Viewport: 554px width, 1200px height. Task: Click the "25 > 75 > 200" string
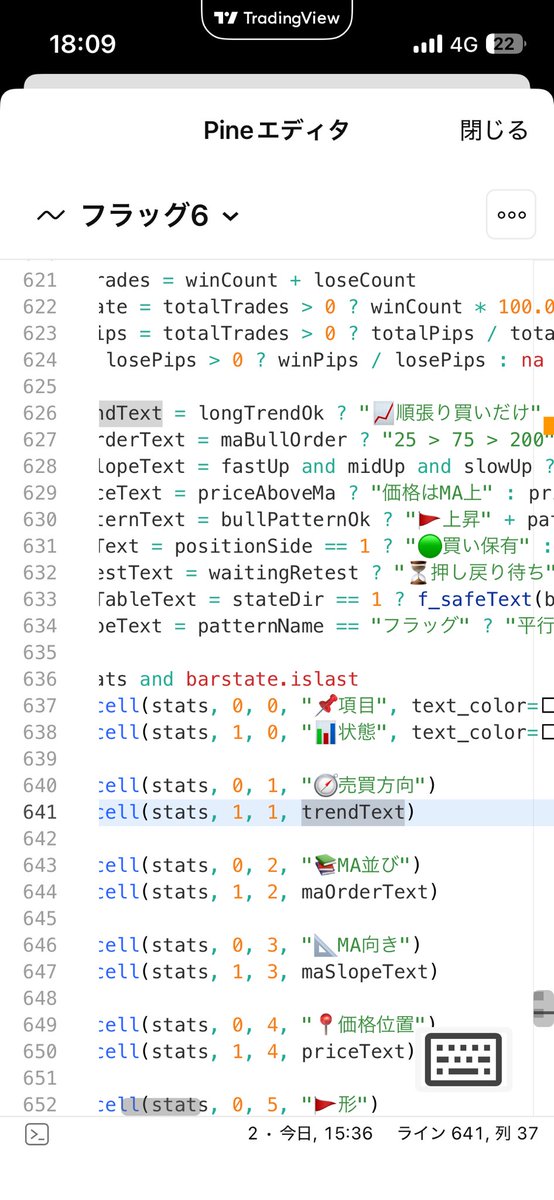coord(469,438)
